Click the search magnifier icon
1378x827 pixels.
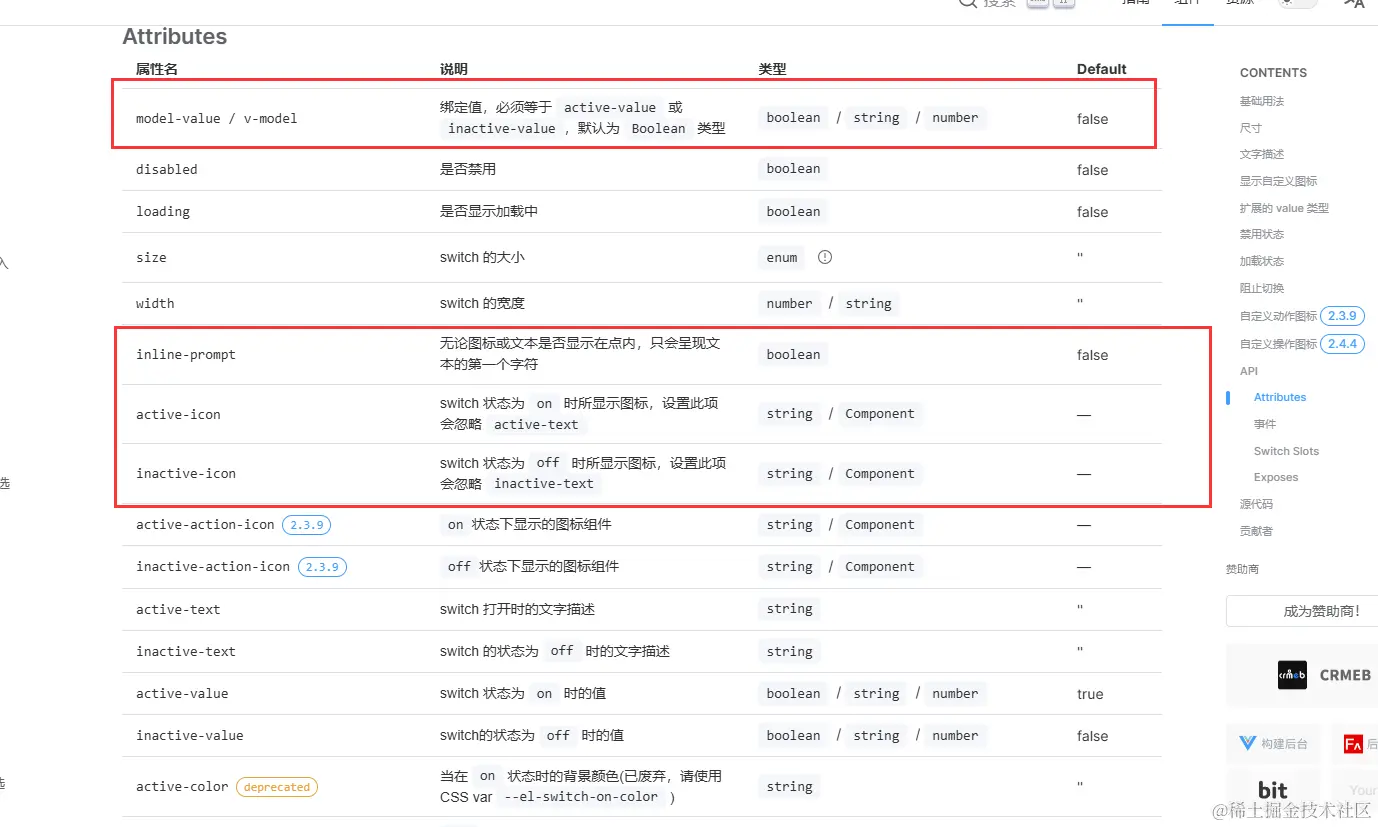tap(967, 3)
